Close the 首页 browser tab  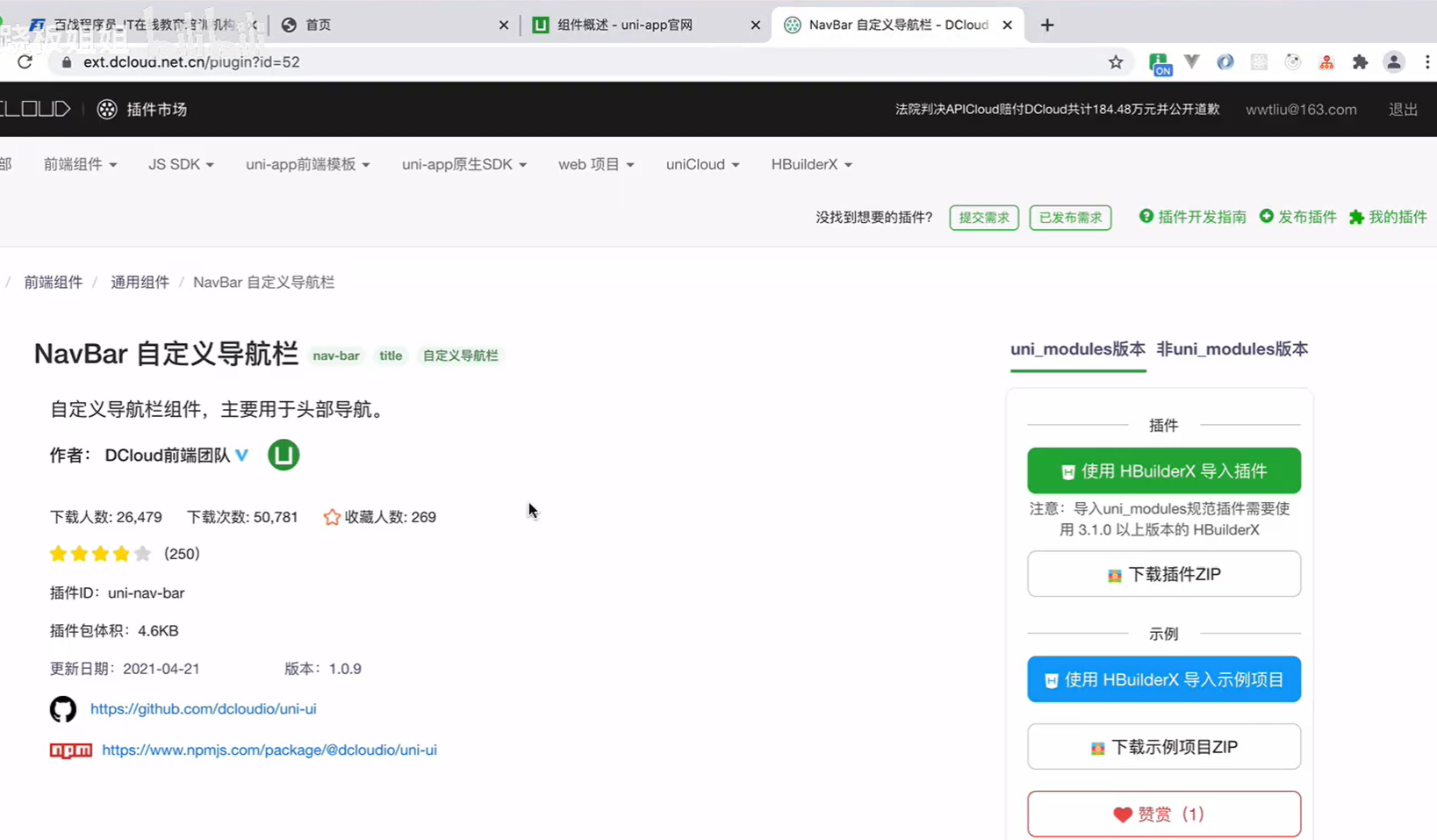click(503, 25)
